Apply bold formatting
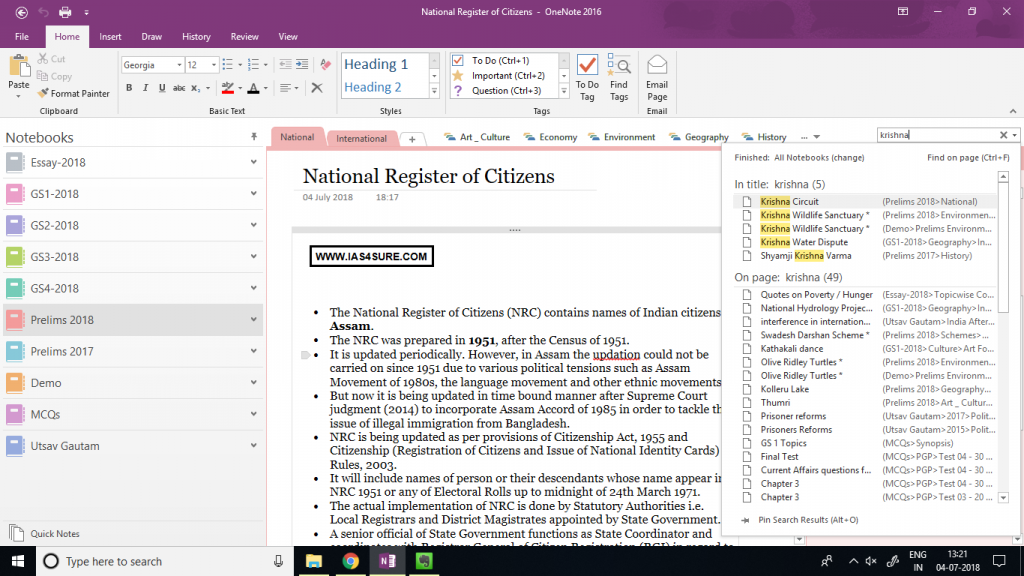1024x576 pixels. coord(129,88)
